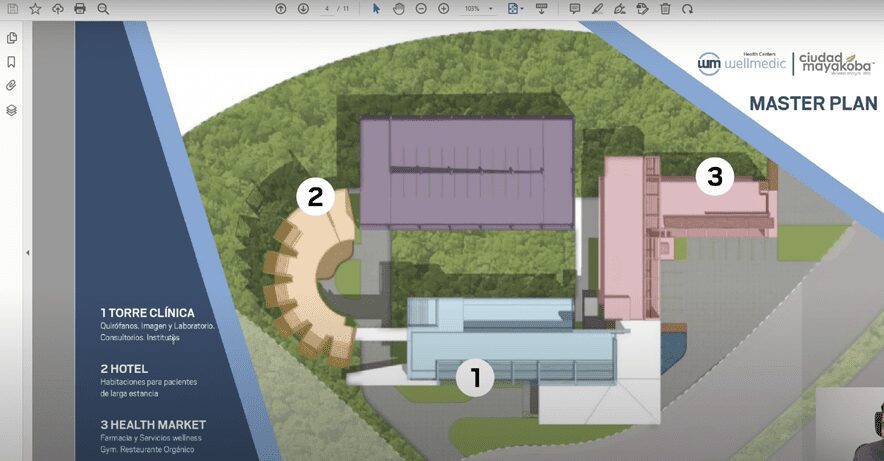
Task: Open the 103% zoom level dropdown
Action: (x=479, y=8)
